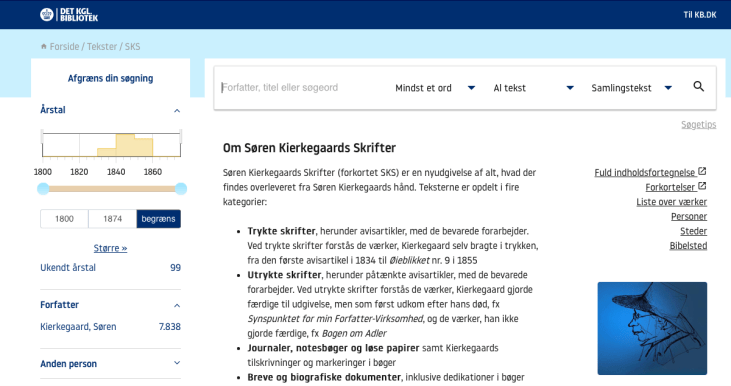Open the 'Samlingstekst' dropdown
Screen dimensions: 731x386
(632, 88)
